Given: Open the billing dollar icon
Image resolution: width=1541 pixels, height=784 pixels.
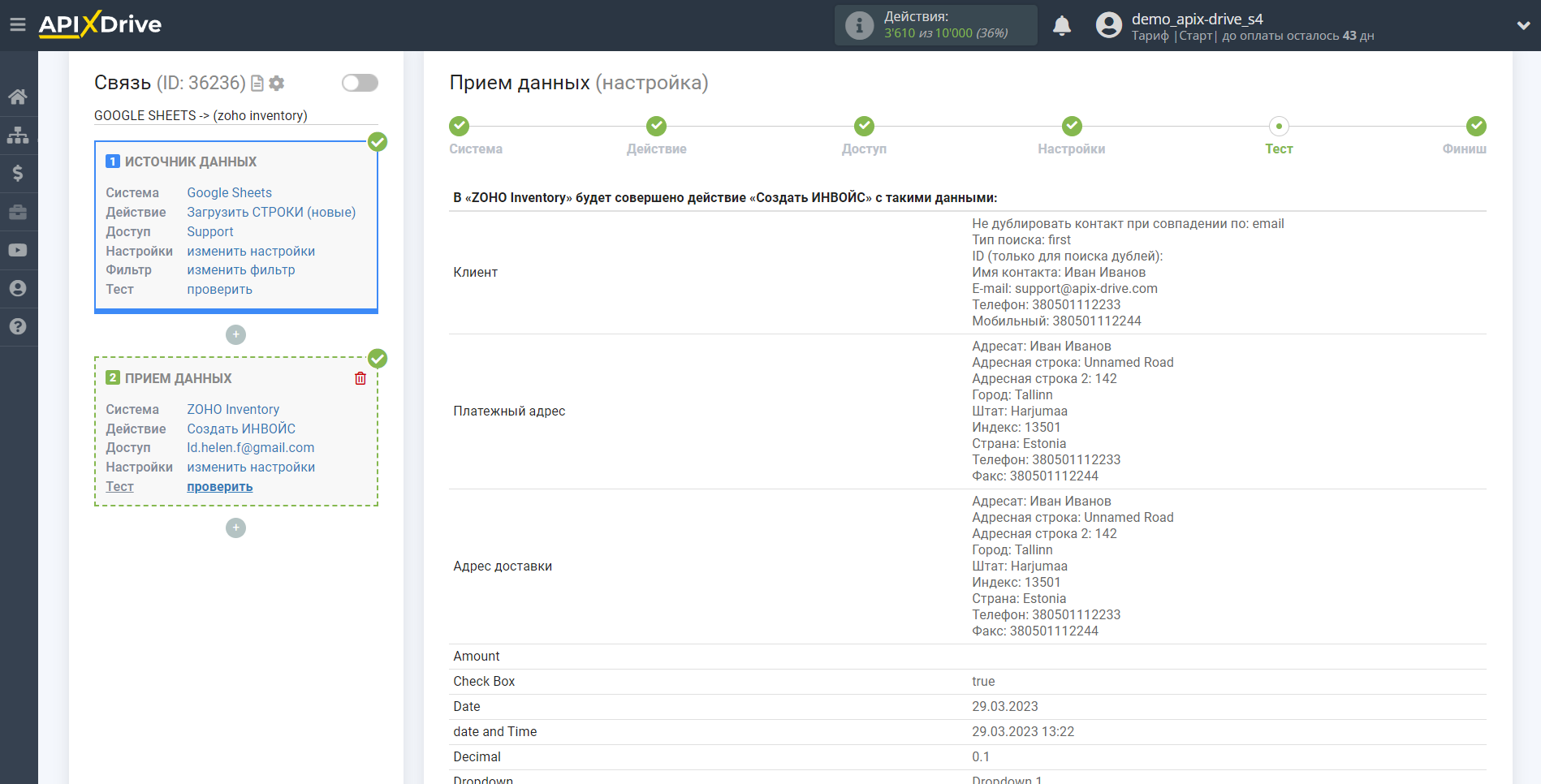Looking at the screenshot, I should pyautogui.click(x=18, y=173).
